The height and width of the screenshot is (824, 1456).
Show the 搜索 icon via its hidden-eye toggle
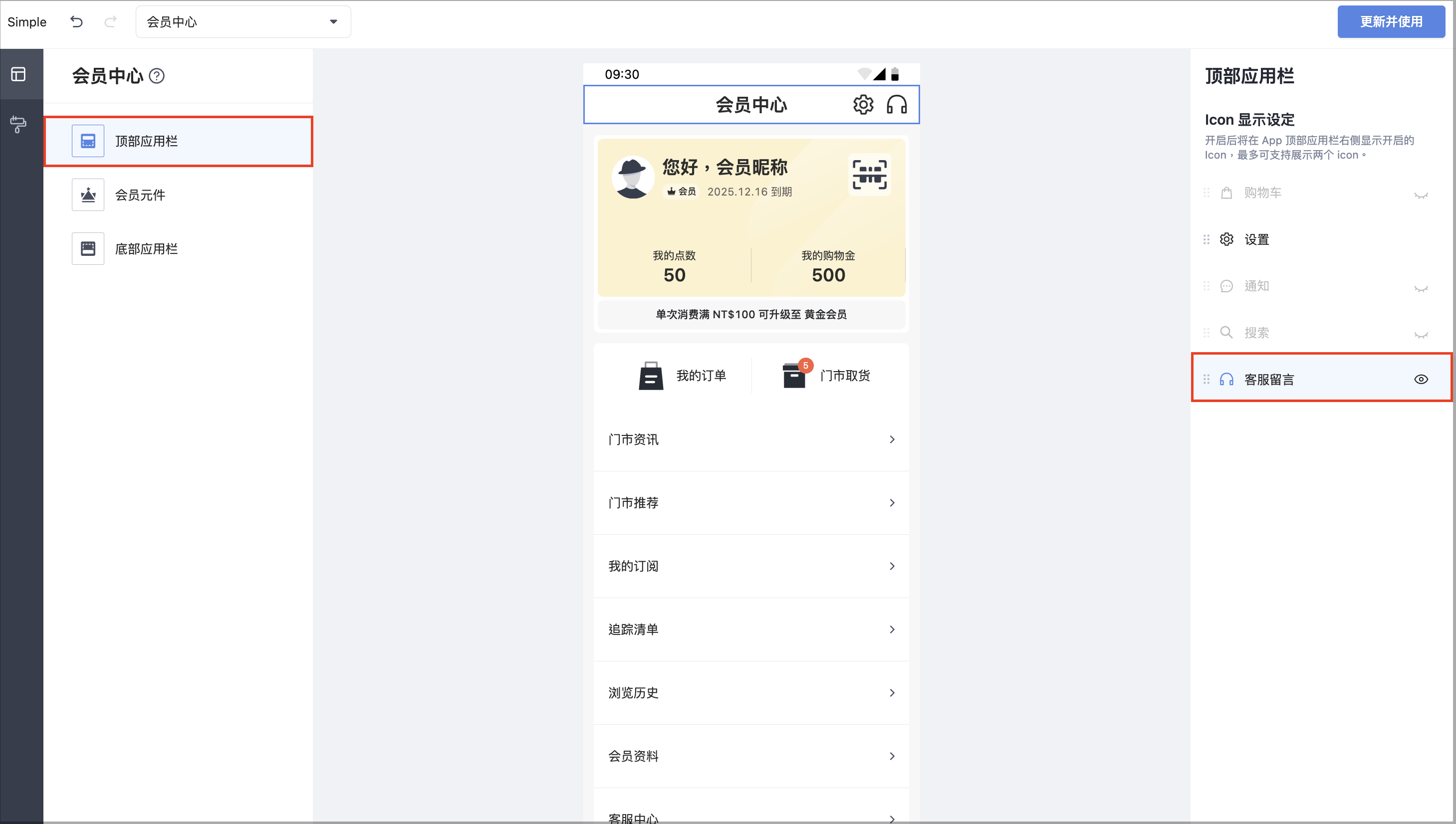[x=1421, y=335]
